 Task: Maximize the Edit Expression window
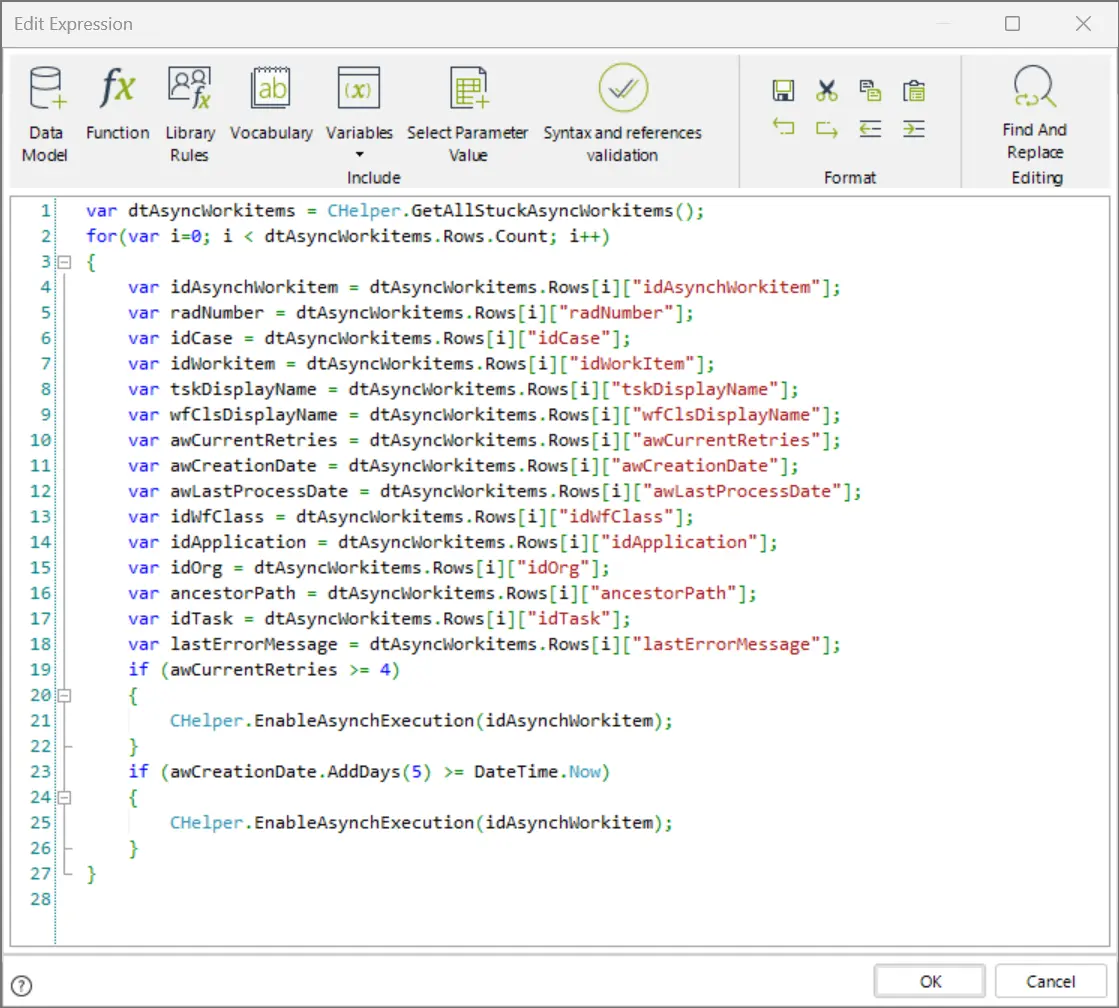point(1012,24)
